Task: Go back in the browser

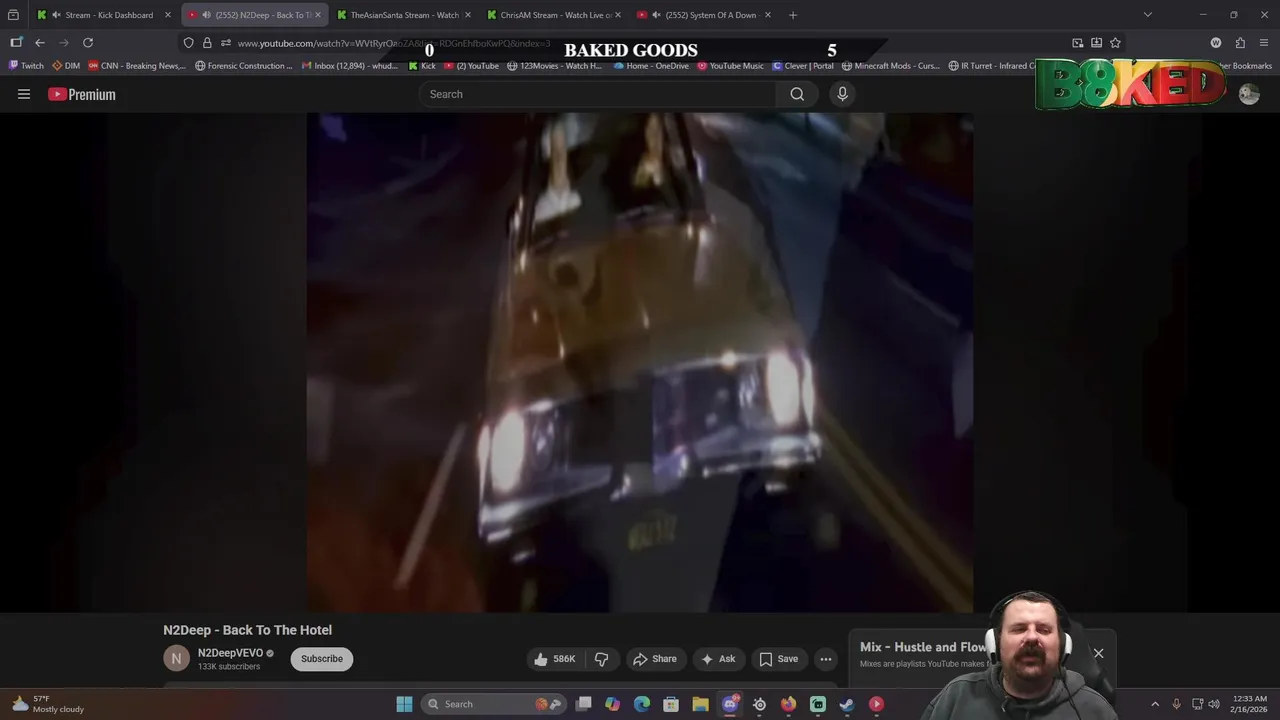Action: (39, 42)
